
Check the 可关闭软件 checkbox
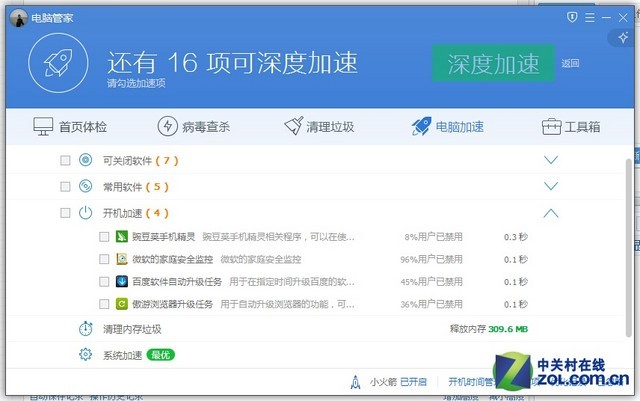pyautogui.click(x=65, y=160)
